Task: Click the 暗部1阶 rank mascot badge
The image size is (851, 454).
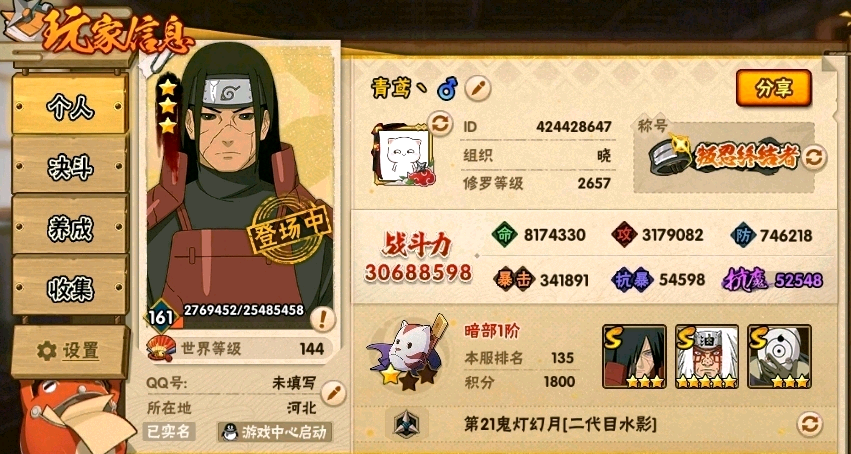Action: (x=407, y=351)
